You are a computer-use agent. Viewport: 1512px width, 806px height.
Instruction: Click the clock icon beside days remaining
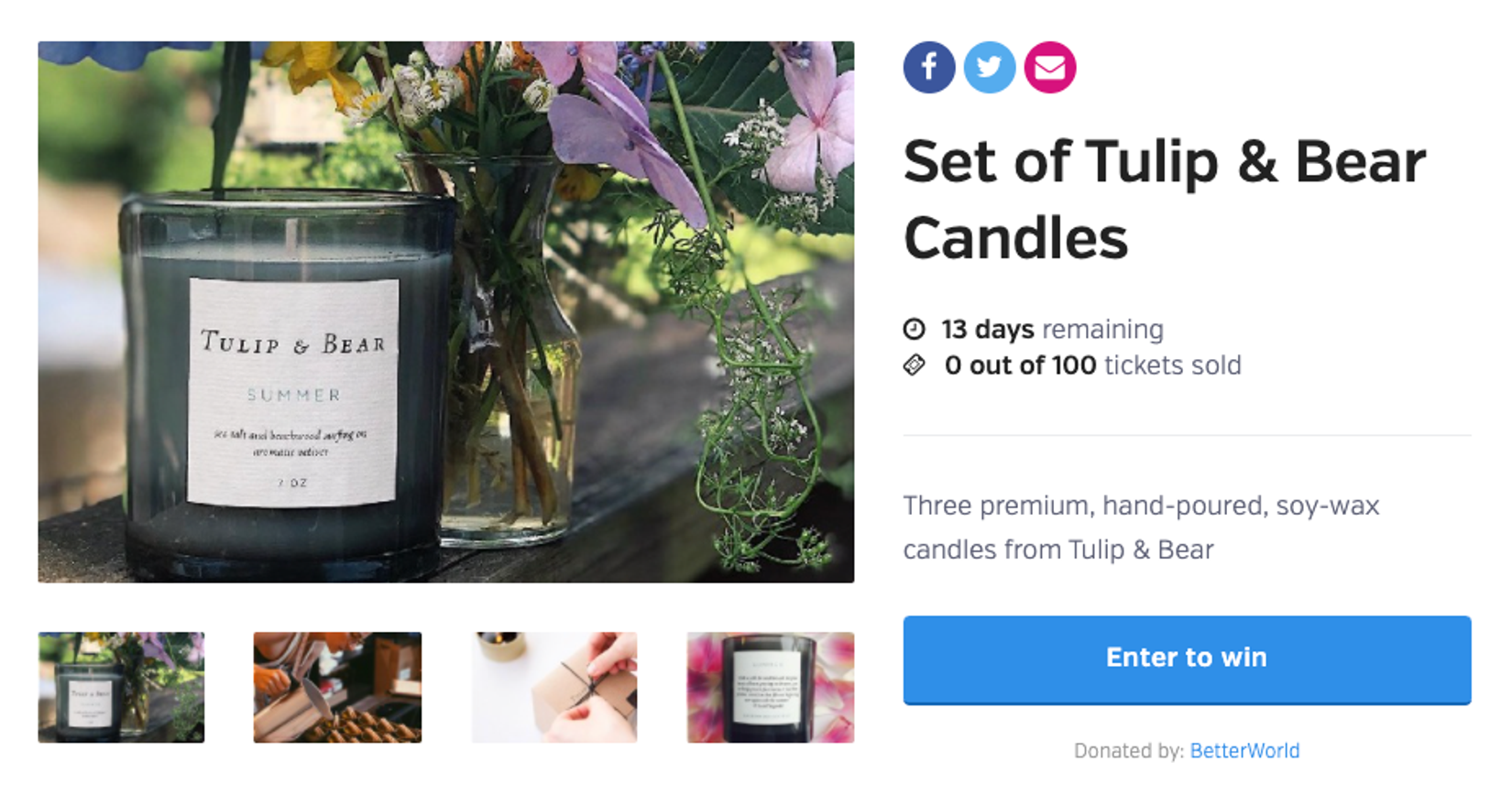pos(915,329)
